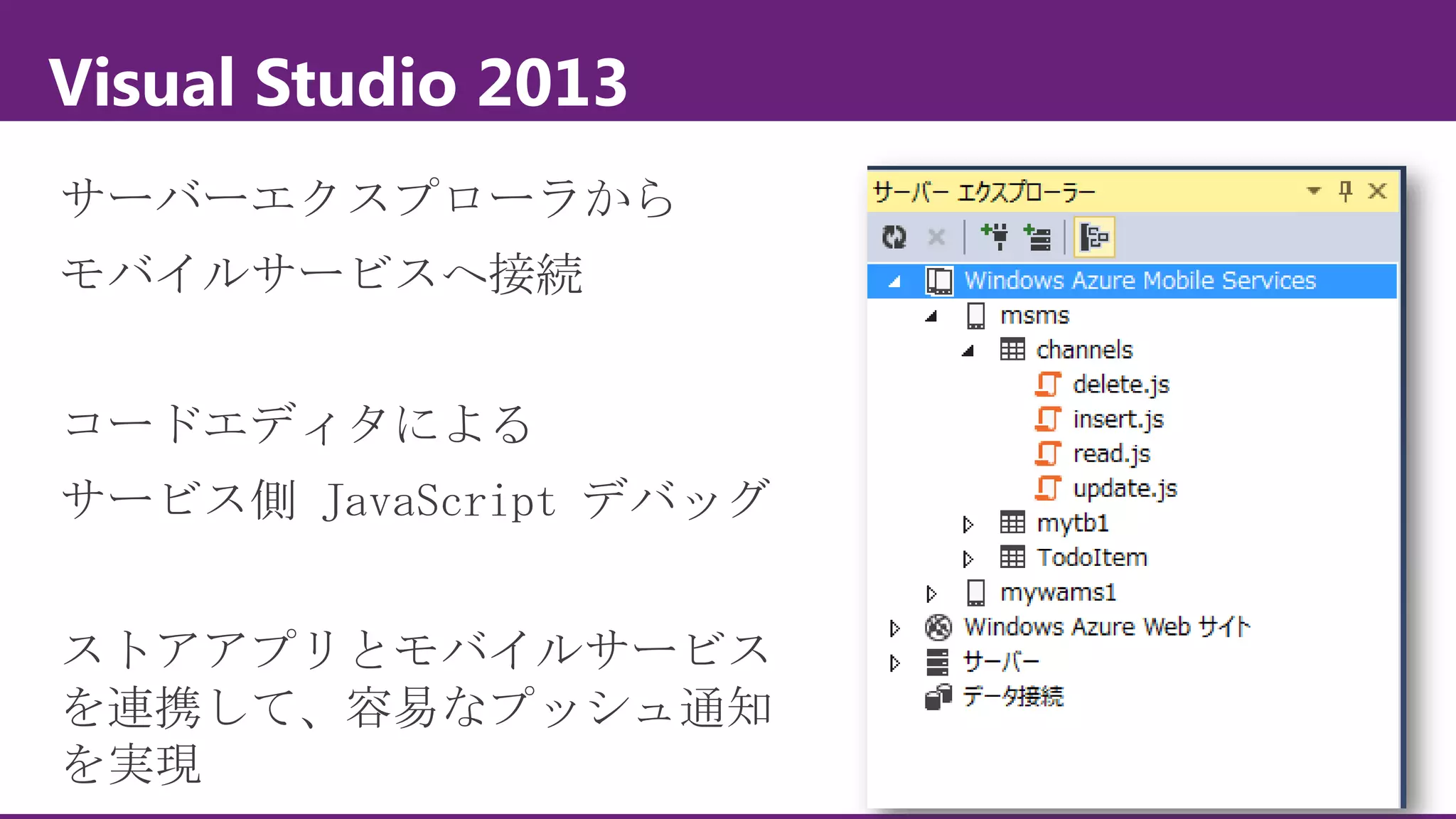1456x819 pixels.
Task: Expand the TodoItem table node
Action: click(968, 559)
